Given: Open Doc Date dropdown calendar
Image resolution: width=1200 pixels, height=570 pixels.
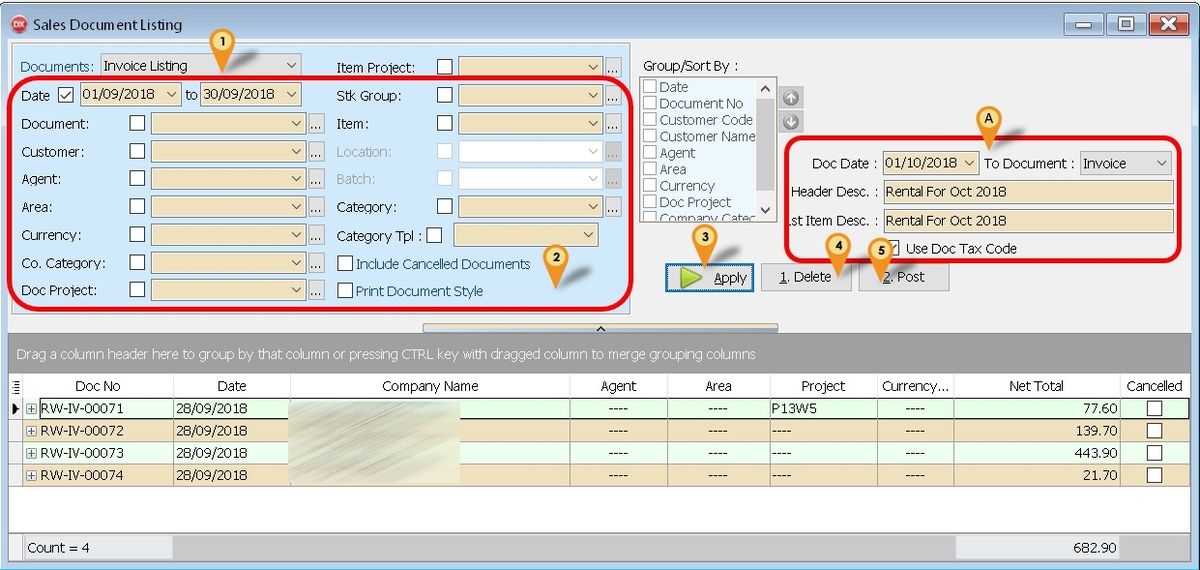Looking at the screenshot, I should tap(969, 163).
